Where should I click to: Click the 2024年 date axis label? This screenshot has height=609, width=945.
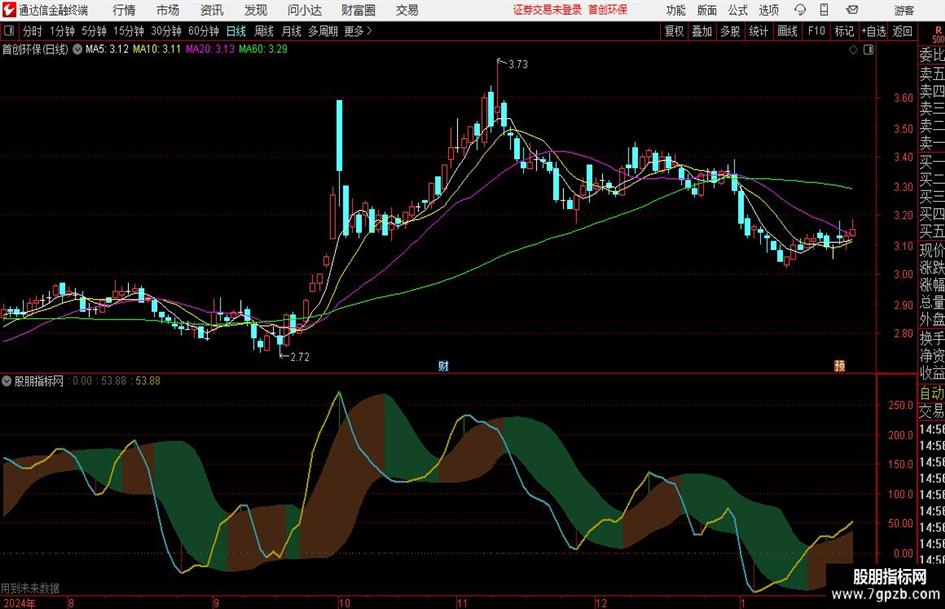click(x=19, y=603)
